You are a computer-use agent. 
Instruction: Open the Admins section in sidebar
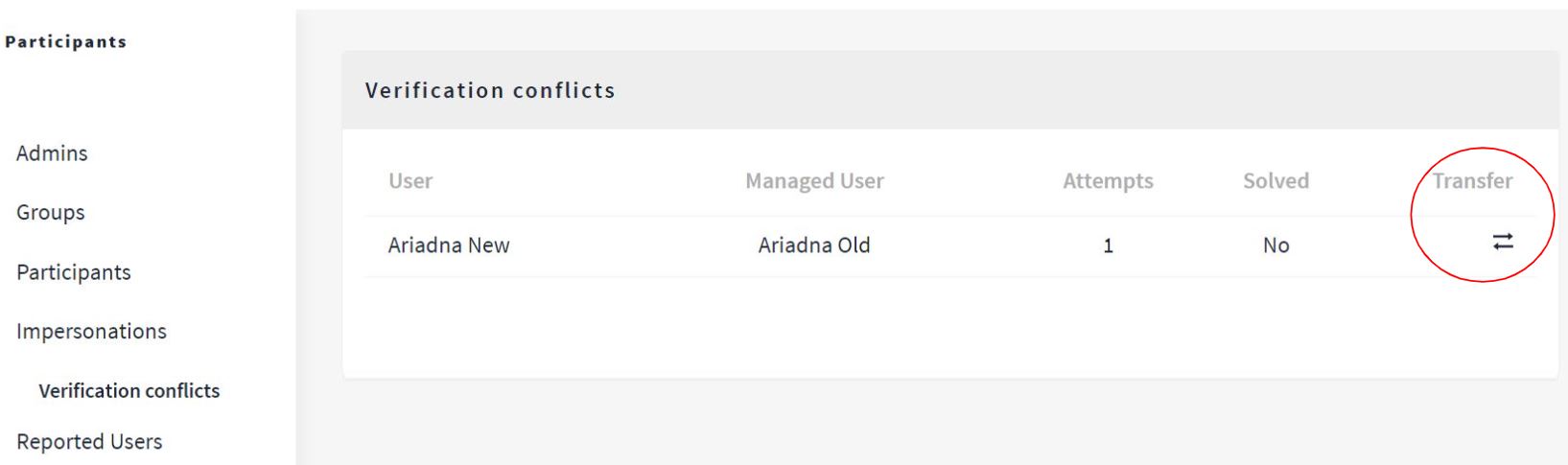pos(52,153)
